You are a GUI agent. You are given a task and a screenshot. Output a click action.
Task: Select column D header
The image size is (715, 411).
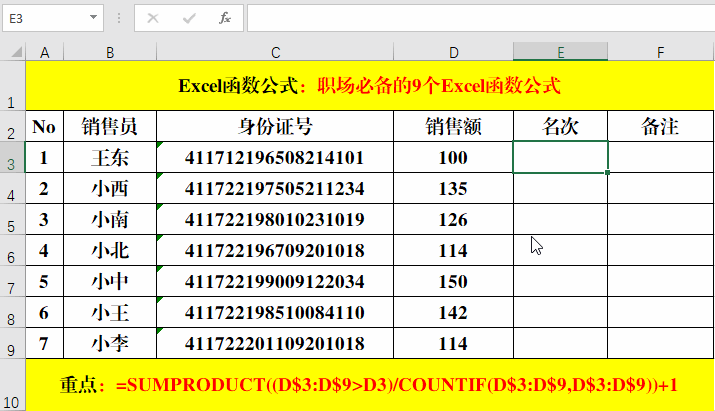(453, 52)
